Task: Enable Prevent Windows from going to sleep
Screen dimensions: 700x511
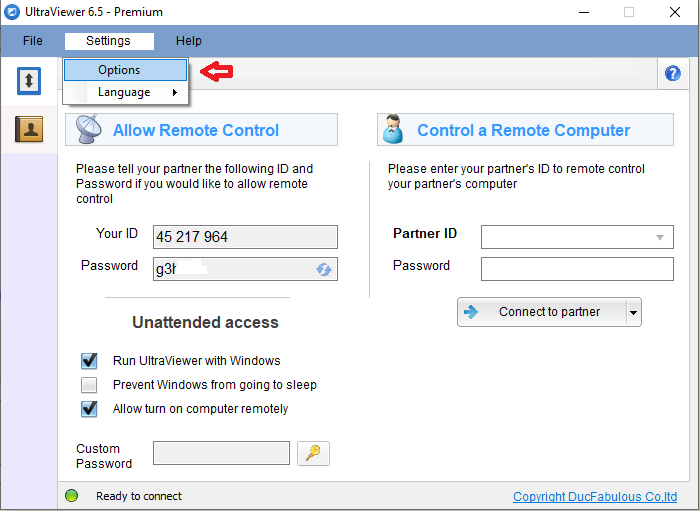Action: [x=90, y=385]
